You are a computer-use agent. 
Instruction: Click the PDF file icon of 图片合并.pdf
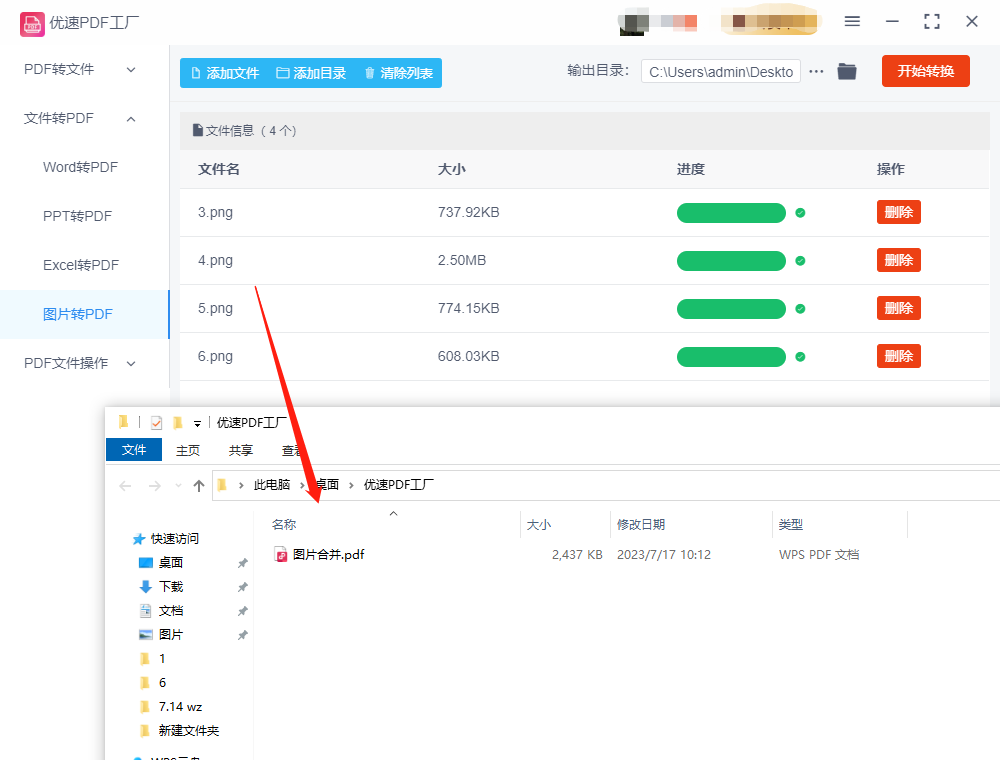[x=281, y=555]
